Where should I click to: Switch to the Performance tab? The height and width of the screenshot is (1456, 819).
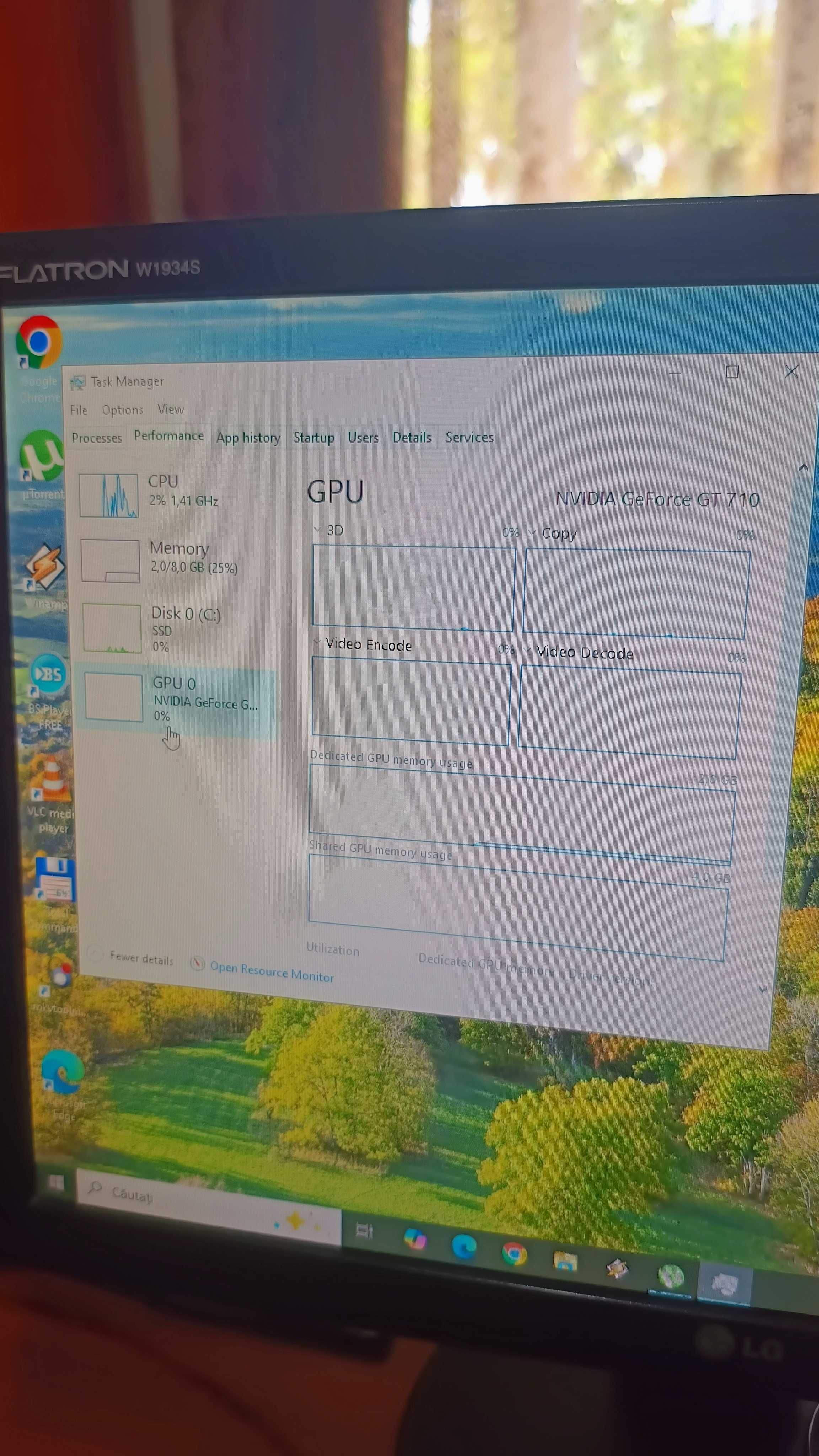coord(168,436)
